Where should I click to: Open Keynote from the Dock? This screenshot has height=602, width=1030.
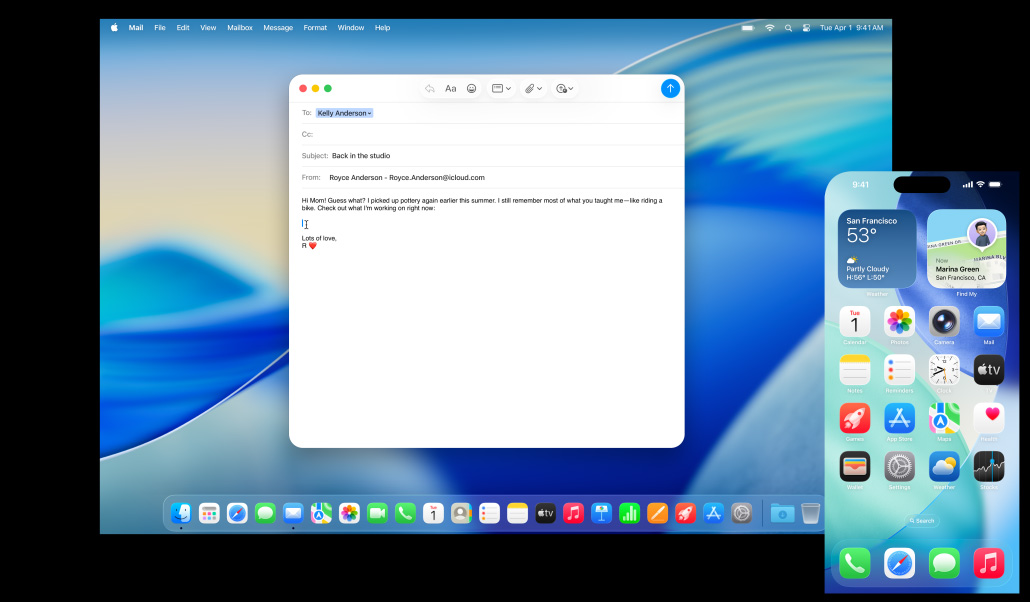pyautogui.click(x=601, y=513)
